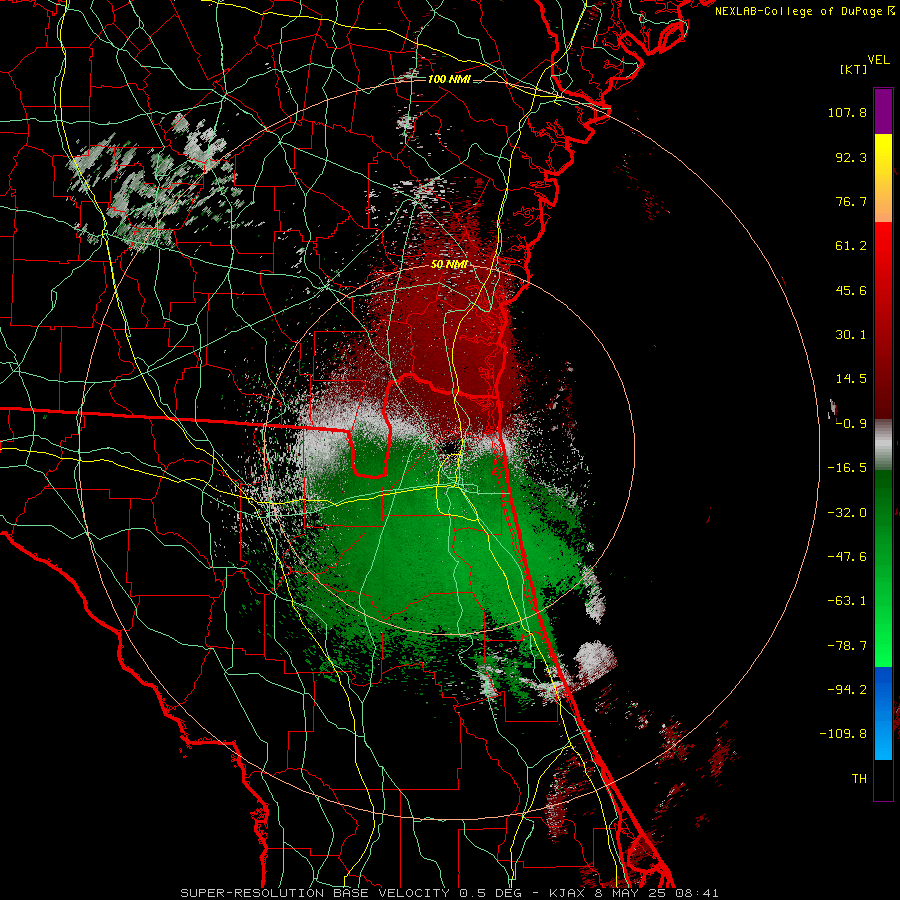This screenshot has width=900, height=900.
Task: Select the 45.6 velocity scale value
Action: pos(851,290)
